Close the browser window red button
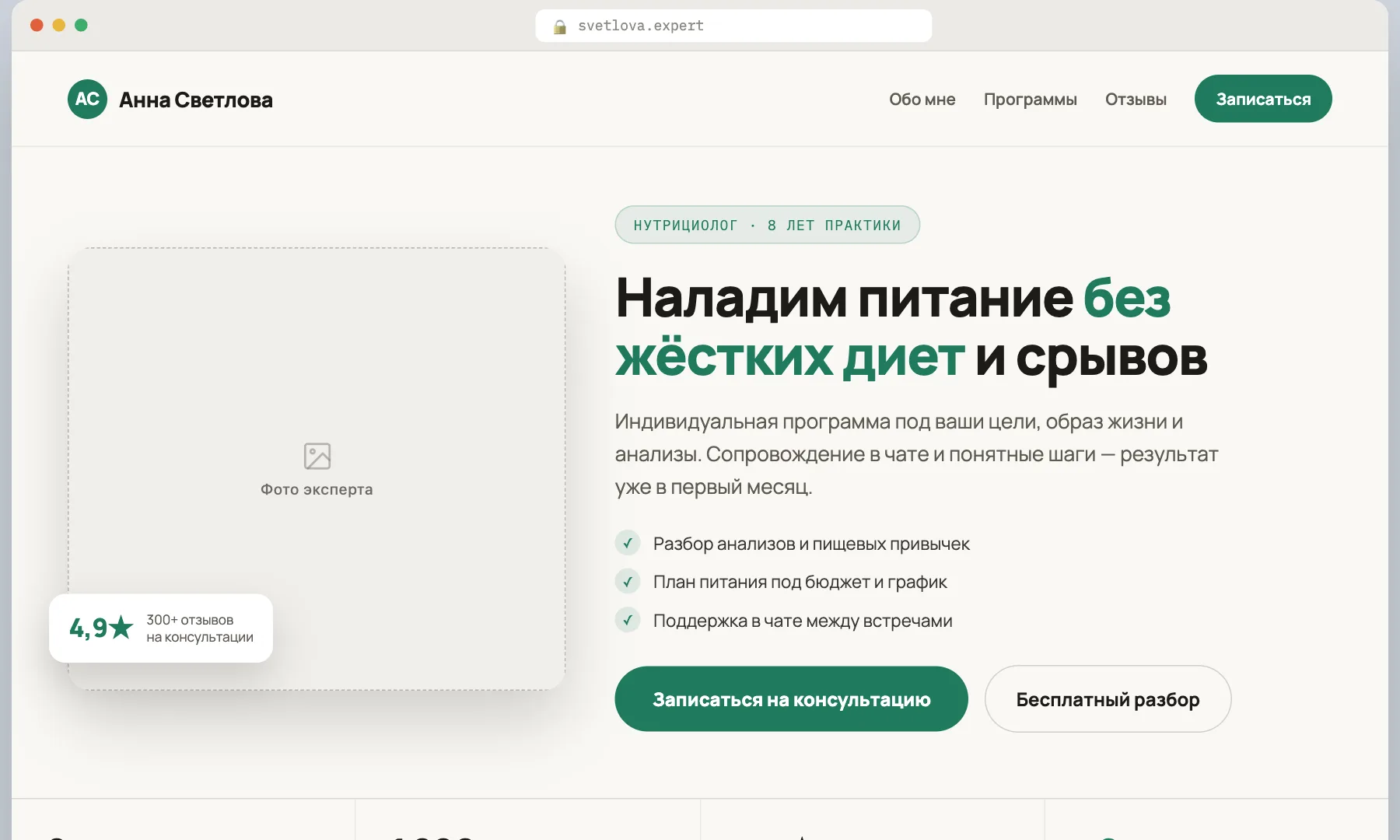The height and width of the screenshot is (840, 1400). tap(37, 25)
